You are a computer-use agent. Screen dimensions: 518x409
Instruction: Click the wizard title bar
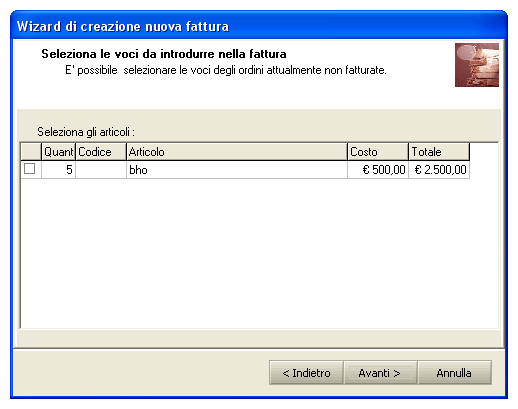(x=259, y=26)
